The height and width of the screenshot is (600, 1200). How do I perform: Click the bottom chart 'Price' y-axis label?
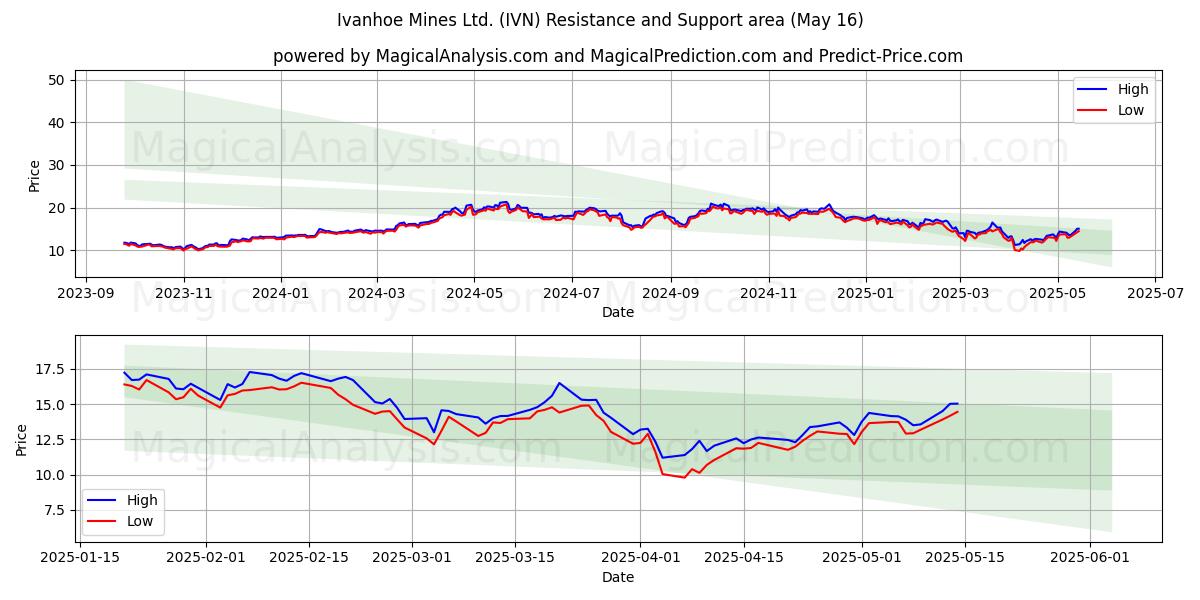click(21, 439)
